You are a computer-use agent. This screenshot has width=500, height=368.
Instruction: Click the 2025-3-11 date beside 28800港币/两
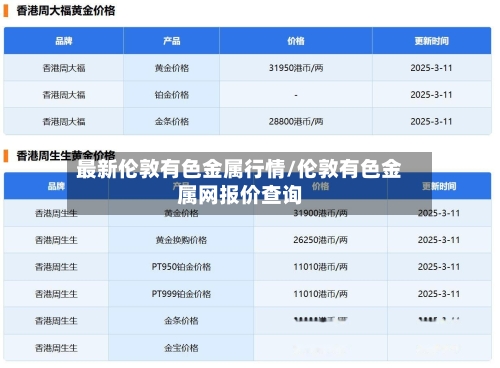click(431, 122)
